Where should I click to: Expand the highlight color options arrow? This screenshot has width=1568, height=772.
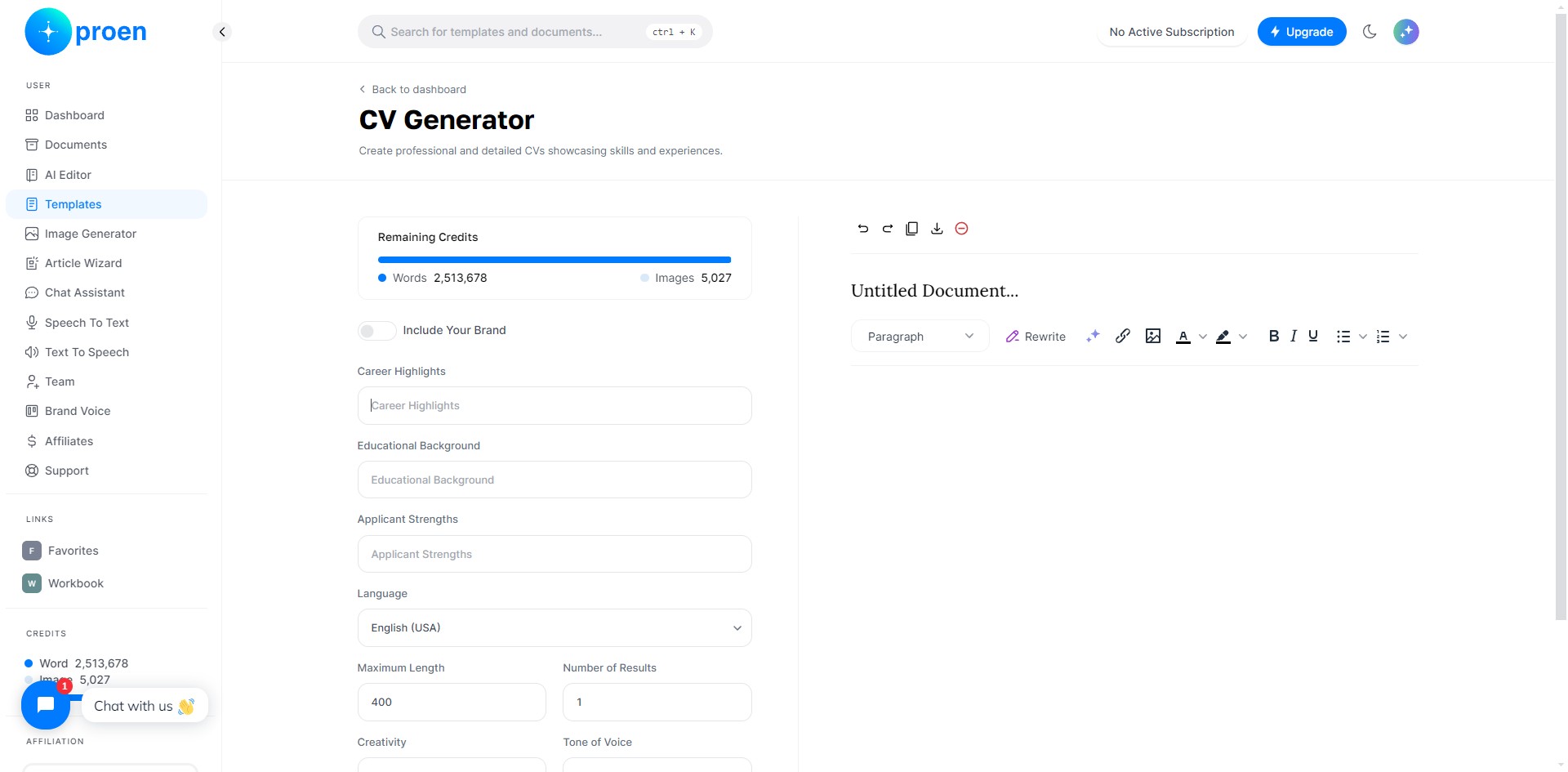pyautogui.click(x=1243, y=337)
